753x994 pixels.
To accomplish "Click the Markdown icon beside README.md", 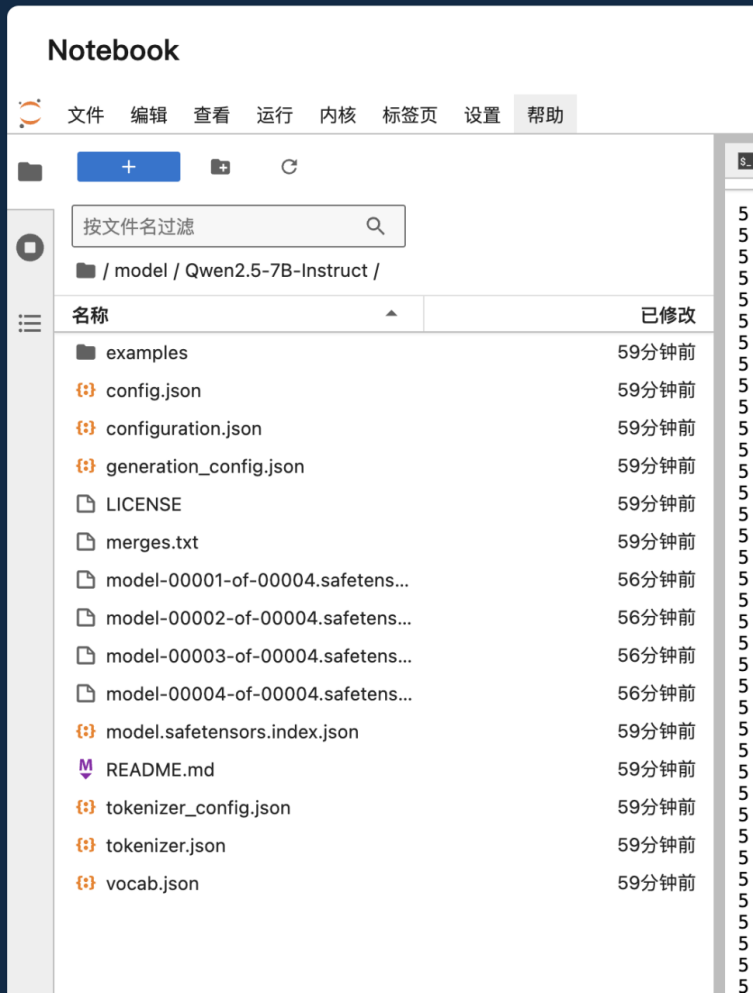I will [86, 769].
